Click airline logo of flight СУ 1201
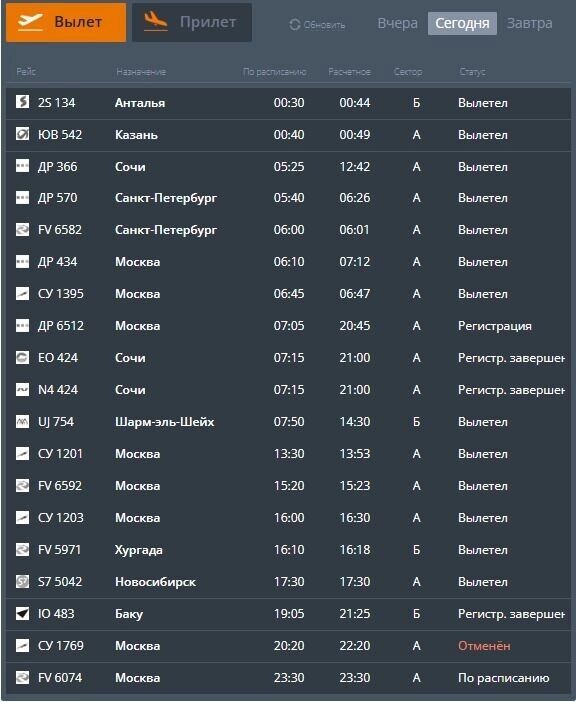The height and width of the screenshot is (702, 576). (22, 454)
